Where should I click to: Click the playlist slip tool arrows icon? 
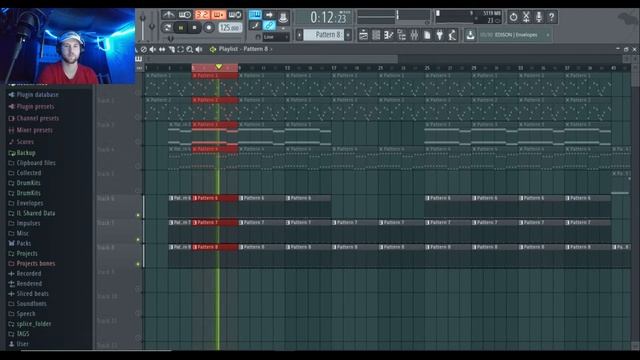tap(162, 49)
